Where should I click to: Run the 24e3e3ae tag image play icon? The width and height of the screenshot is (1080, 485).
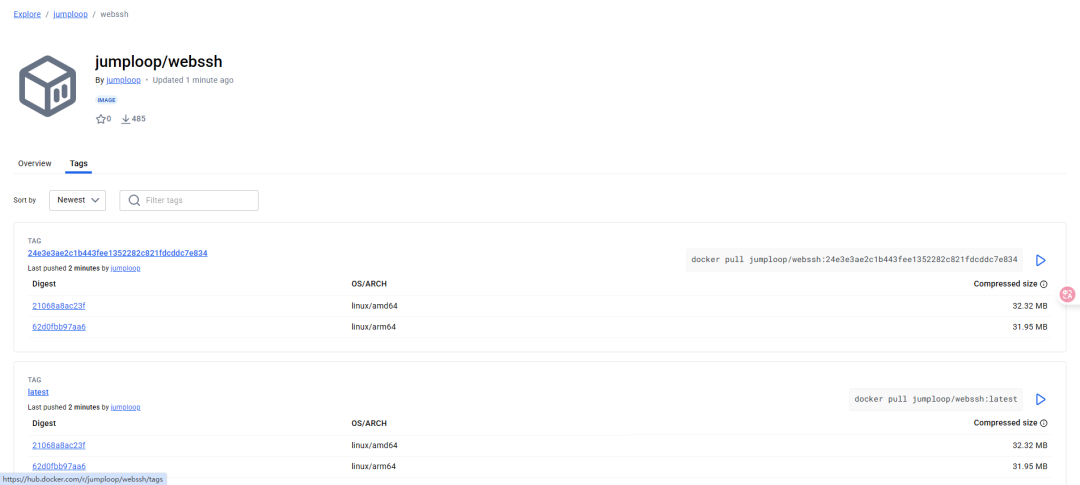point(1040,260)
